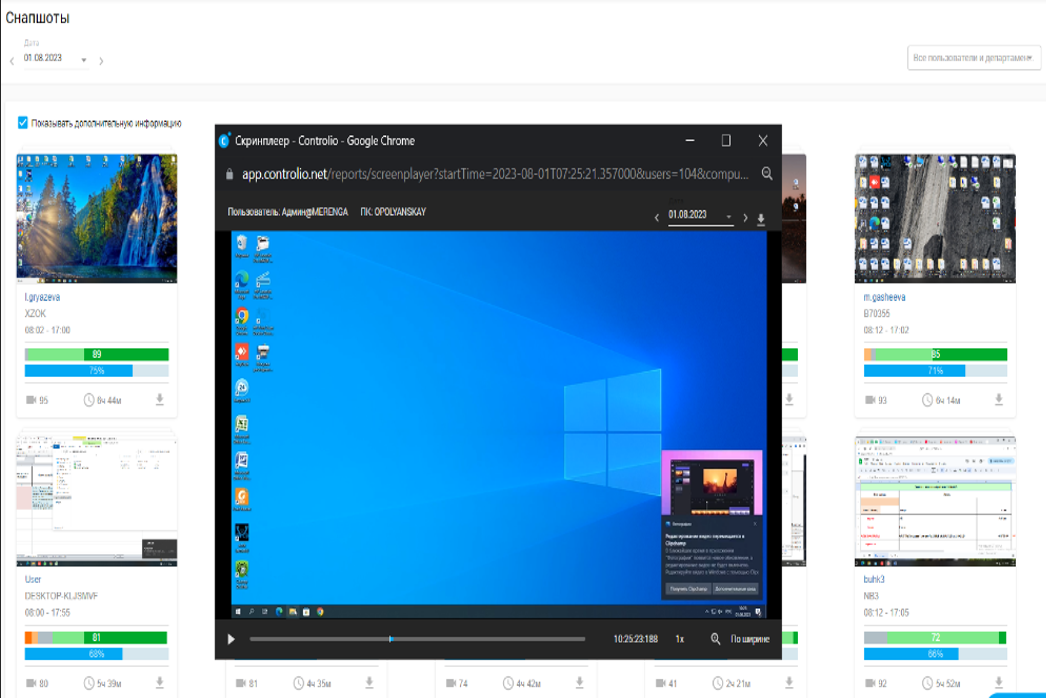Open the m.gasheeva snapshot thumbnail
Image resolution: width=1046 pixels, height=698 pixels.
[935, 218]
